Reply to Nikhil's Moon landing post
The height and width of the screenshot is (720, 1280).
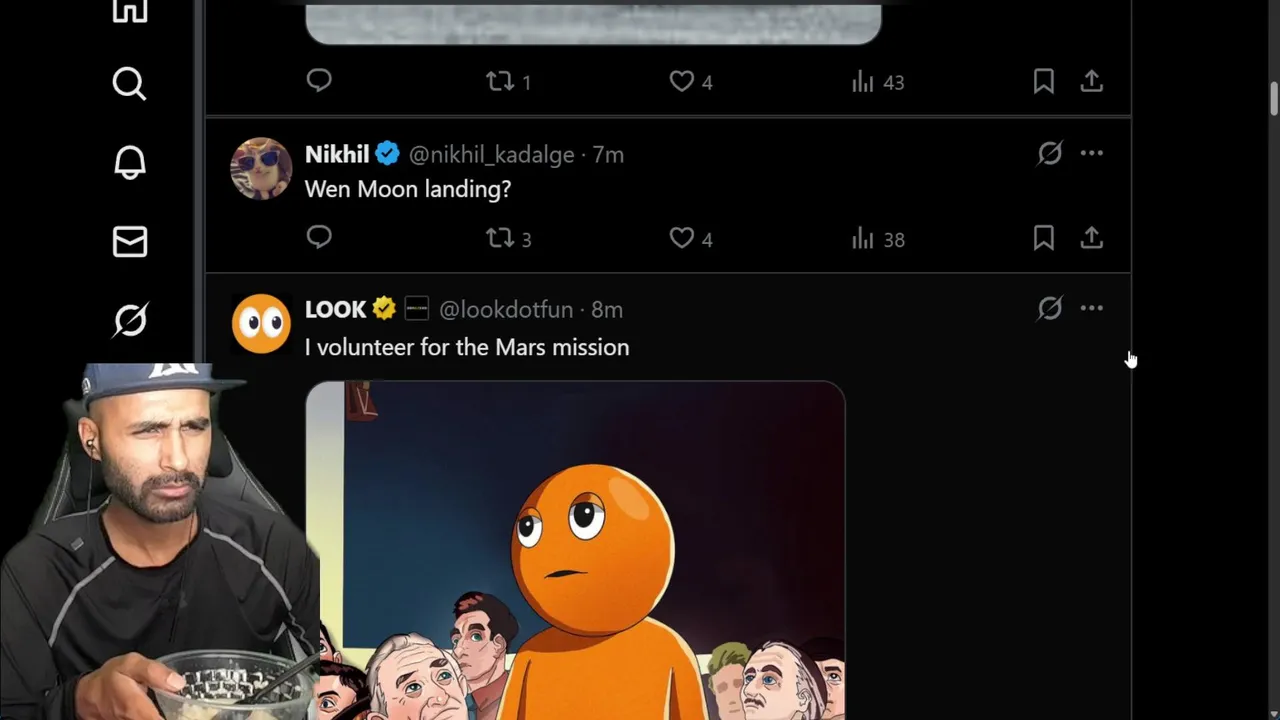point(319,238)
